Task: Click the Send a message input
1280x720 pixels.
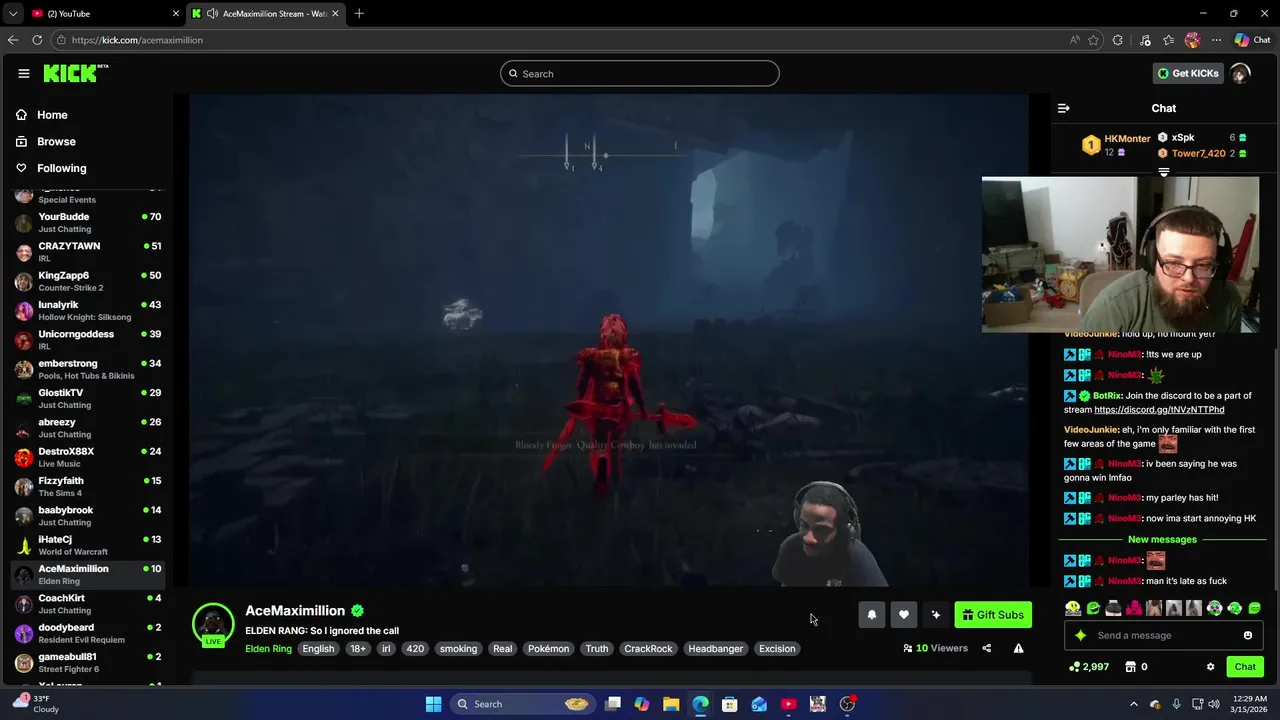Action: (1165, 635)
